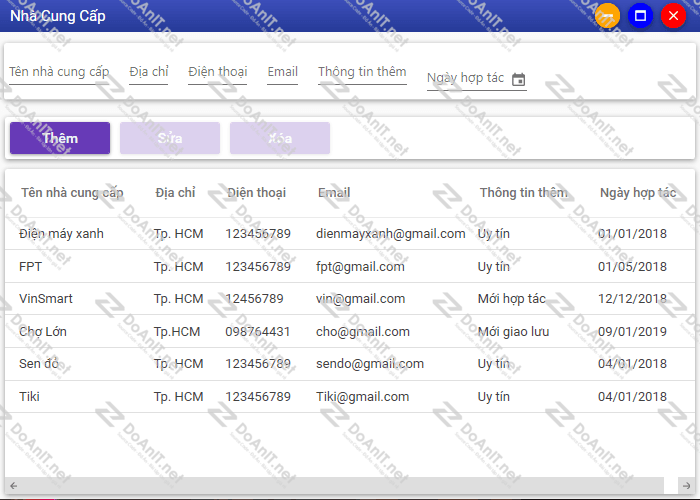Screen dimensions: 700x500
Task: Click date 12/12/2018 cell
Action: 633,299
